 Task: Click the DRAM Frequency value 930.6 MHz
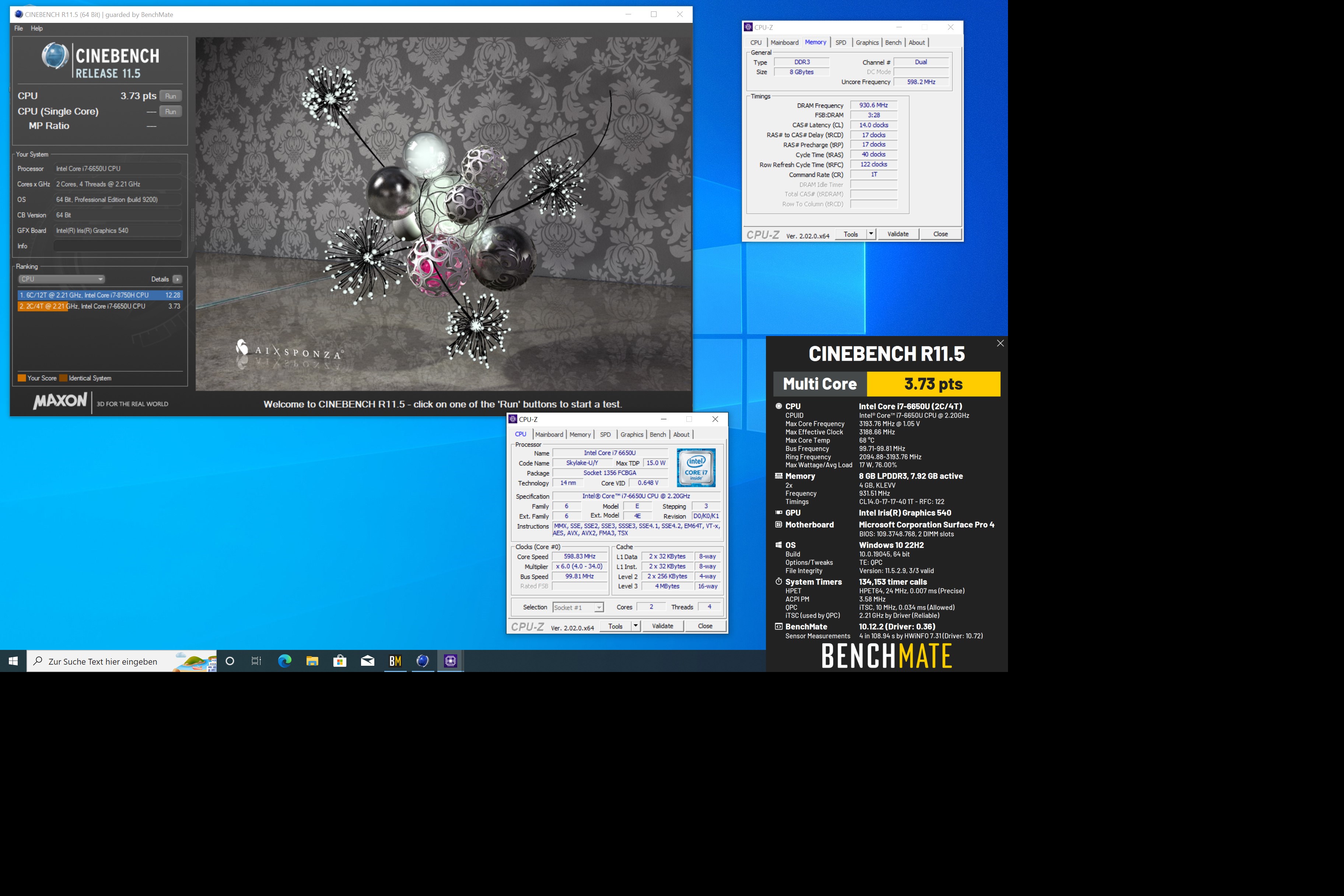point(873,105)
